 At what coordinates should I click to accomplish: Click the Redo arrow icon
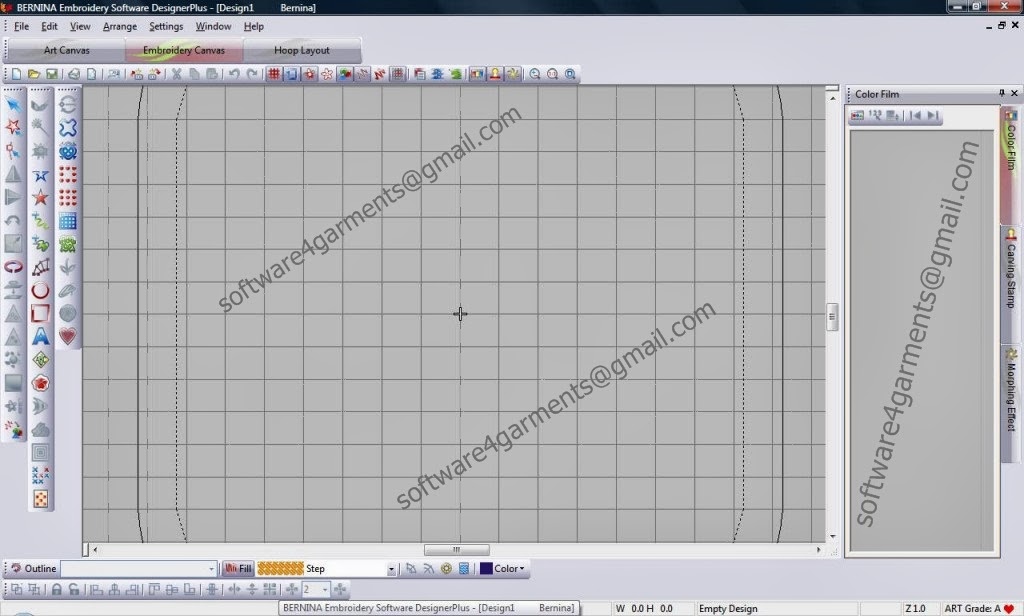[x=252, y=74]
